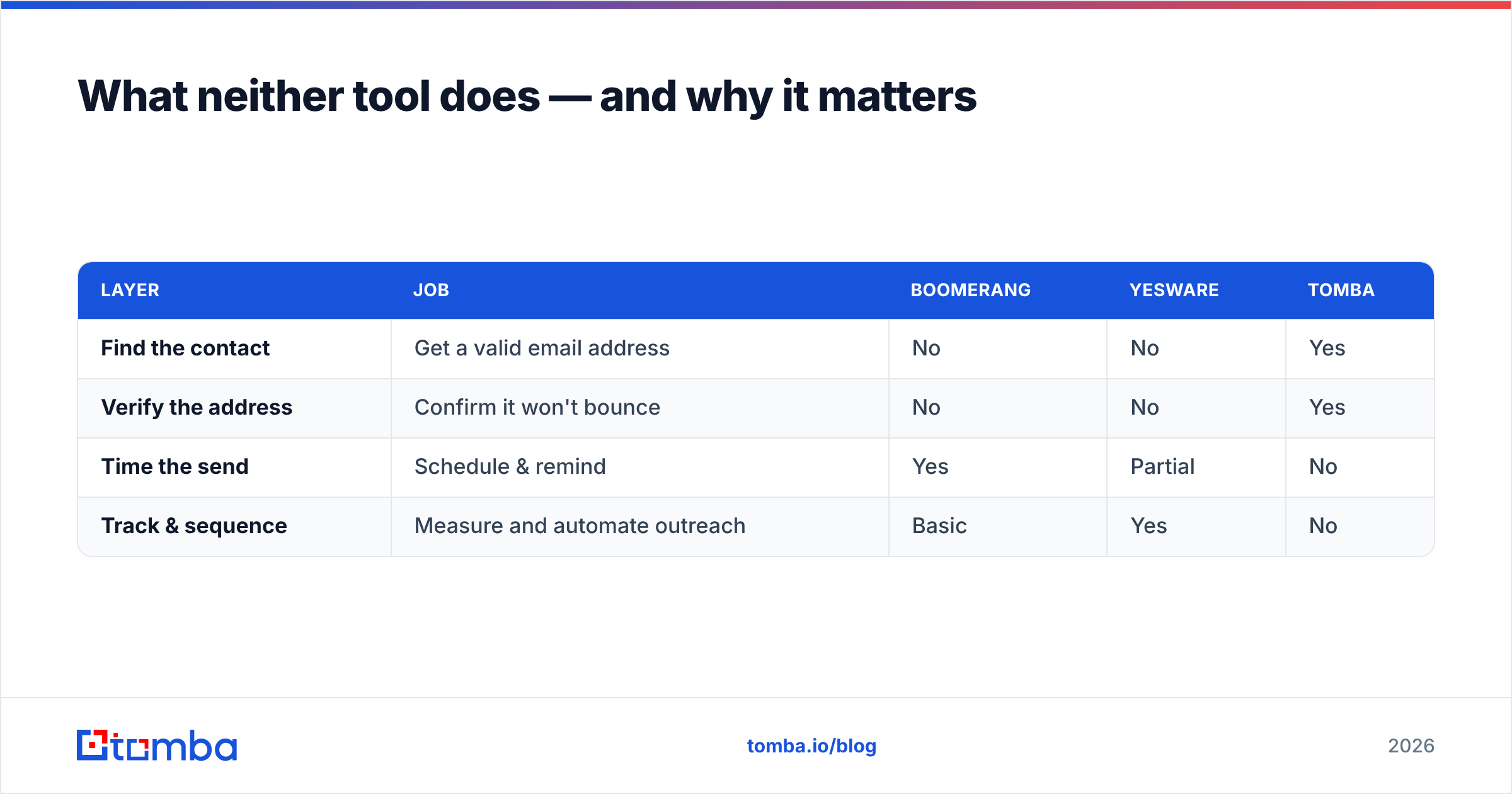Select the slide title heading text

[x=527, y=96]
